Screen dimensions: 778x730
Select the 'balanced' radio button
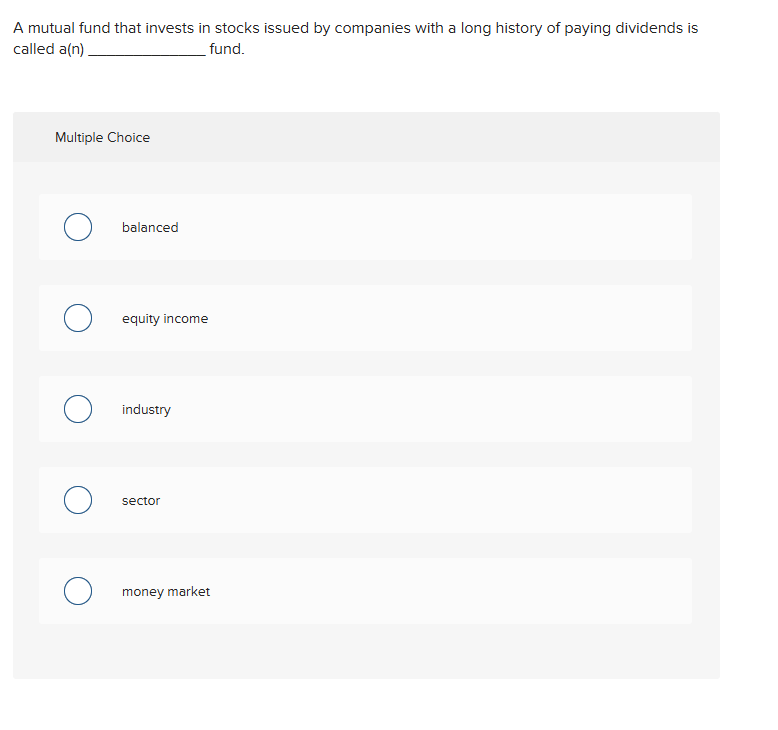point(78,228)
